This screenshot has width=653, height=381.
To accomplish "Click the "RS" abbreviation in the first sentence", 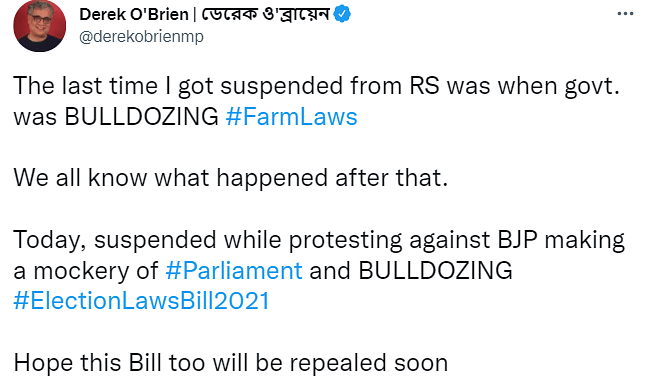I will 424,86.
